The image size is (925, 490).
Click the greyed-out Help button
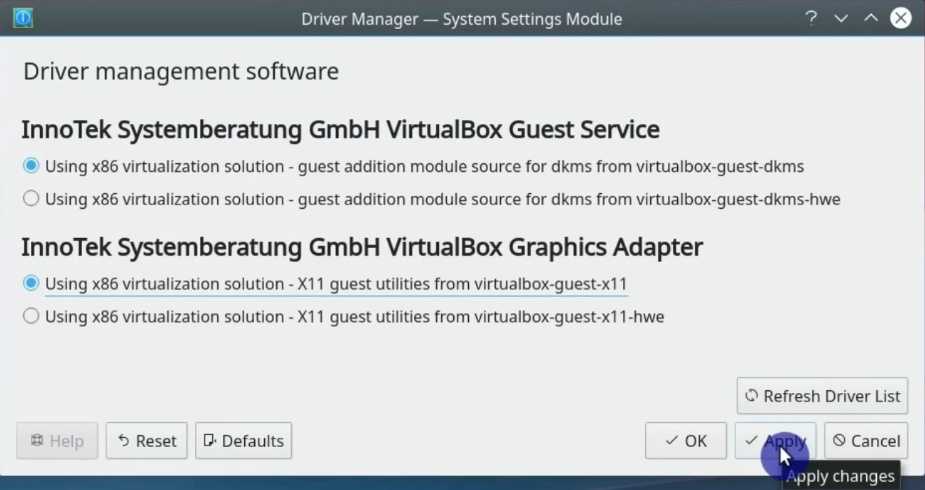pos(57,441)
